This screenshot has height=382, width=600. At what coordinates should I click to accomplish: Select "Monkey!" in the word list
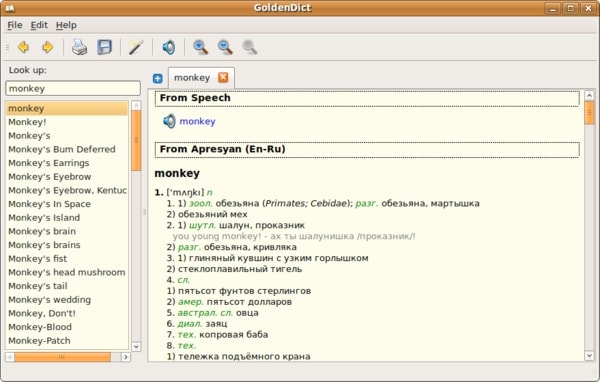67,122
